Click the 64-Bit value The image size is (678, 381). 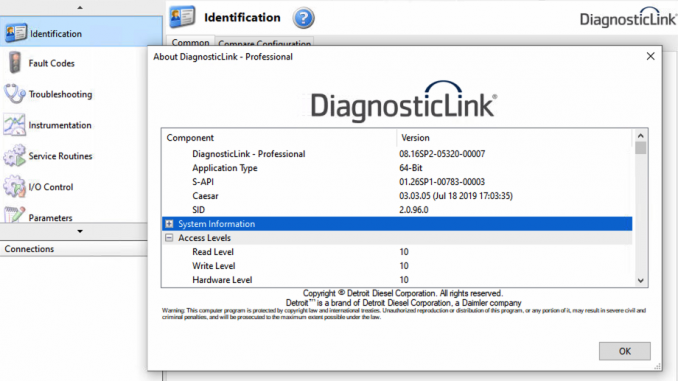click(410, 168)
